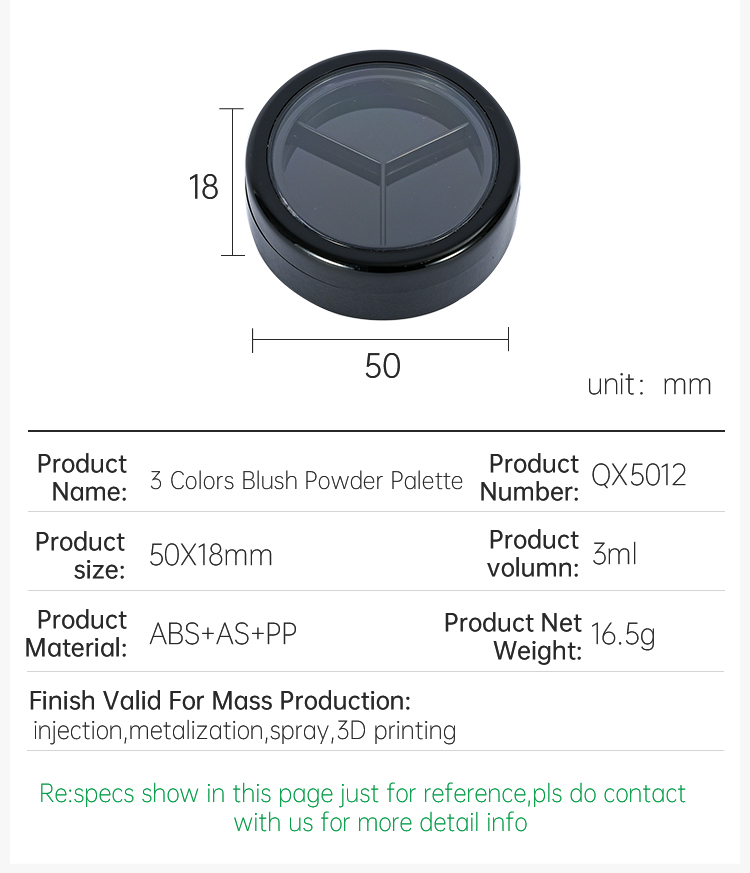Select the Product Net Weight label
The width and height of the screenshot is (750, 873).
pyautogui.click(x=513, y=636)
